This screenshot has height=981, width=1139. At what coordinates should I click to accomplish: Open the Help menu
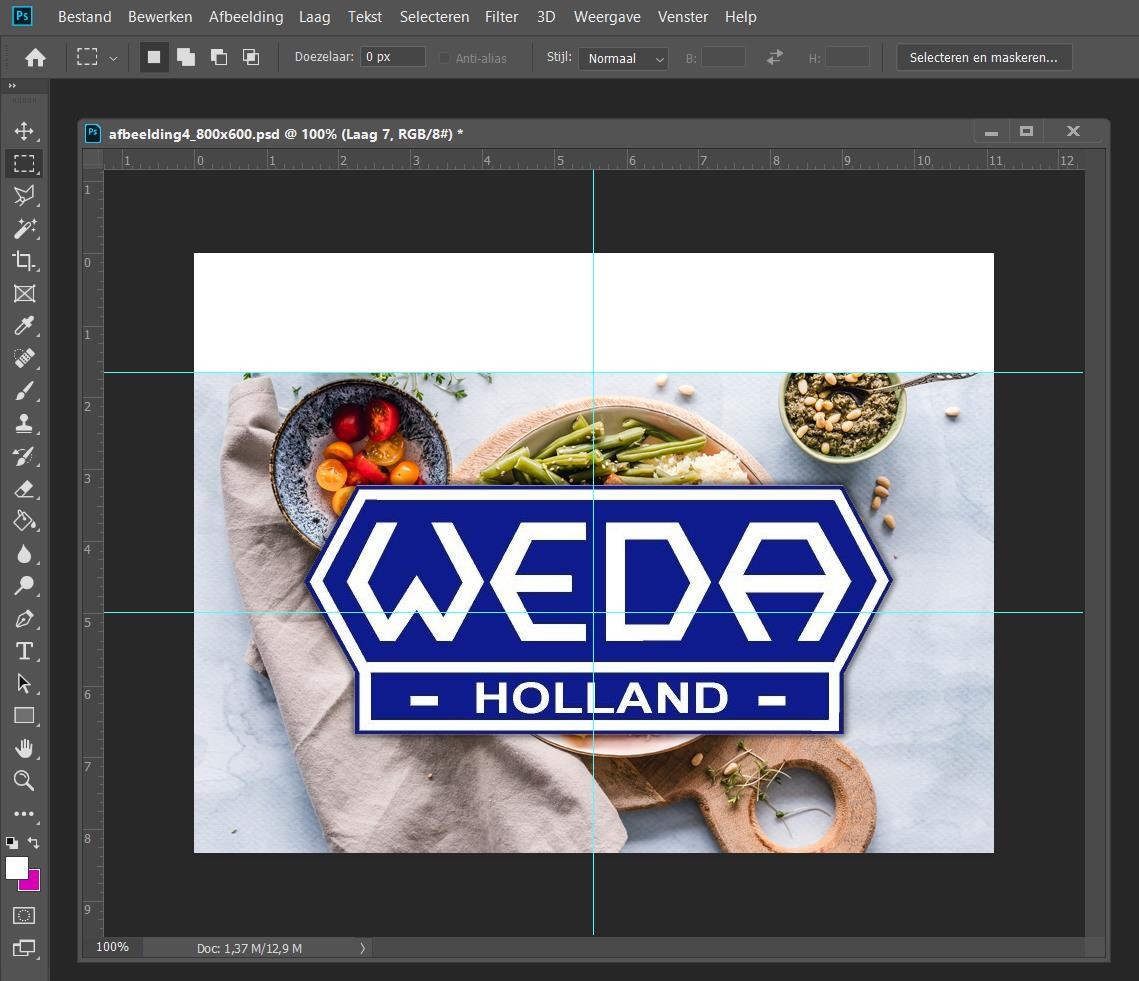pyautogui.click(x=740, y=17)
